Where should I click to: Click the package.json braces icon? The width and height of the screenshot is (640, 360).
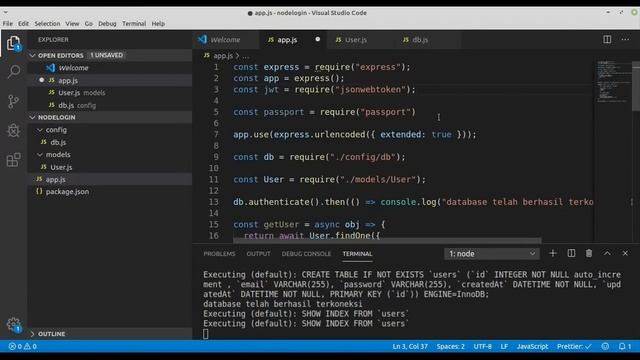39,191
